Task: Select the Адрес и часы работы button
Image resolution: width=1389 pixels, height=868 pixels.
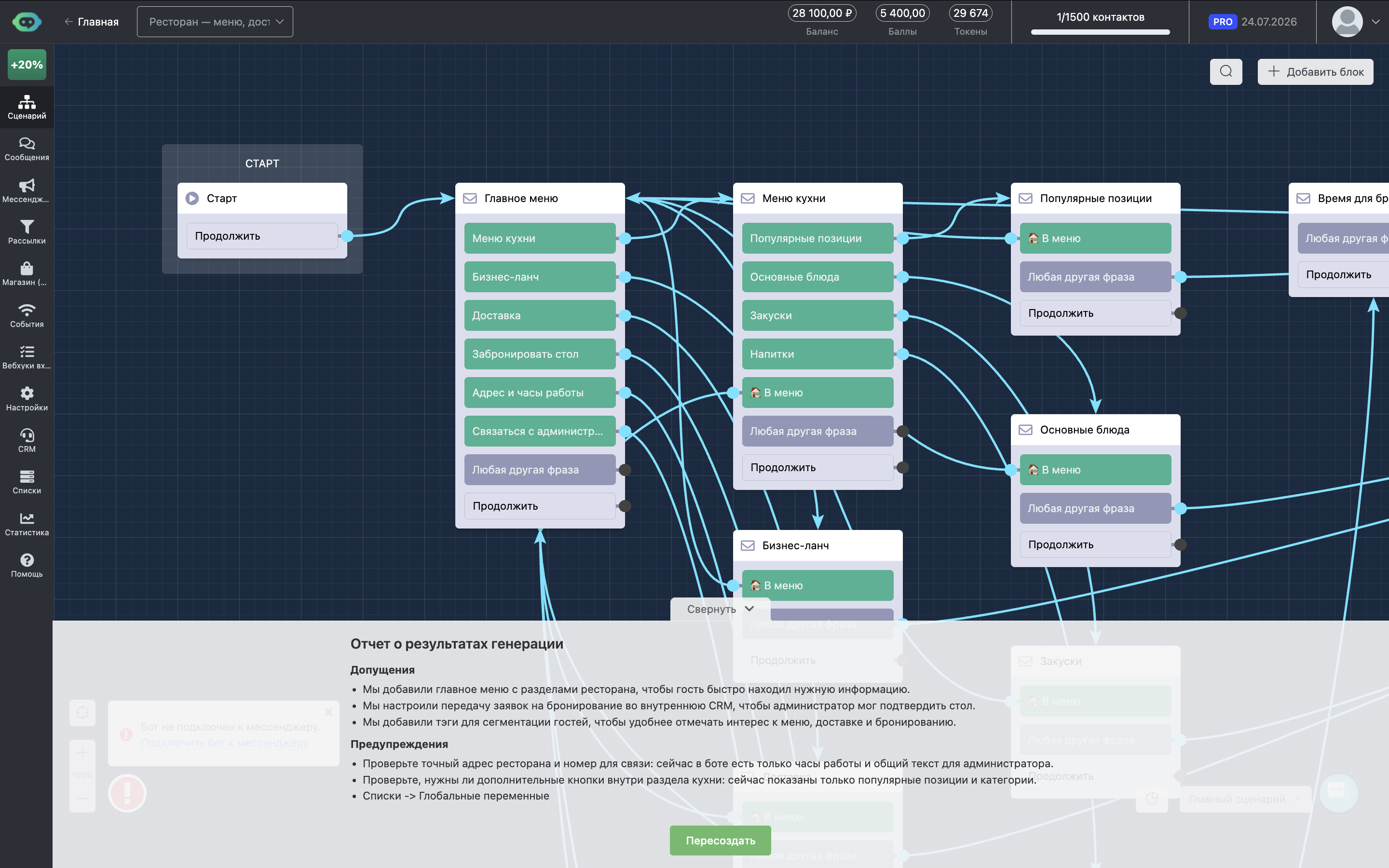Action: click(x=540, y=393)
